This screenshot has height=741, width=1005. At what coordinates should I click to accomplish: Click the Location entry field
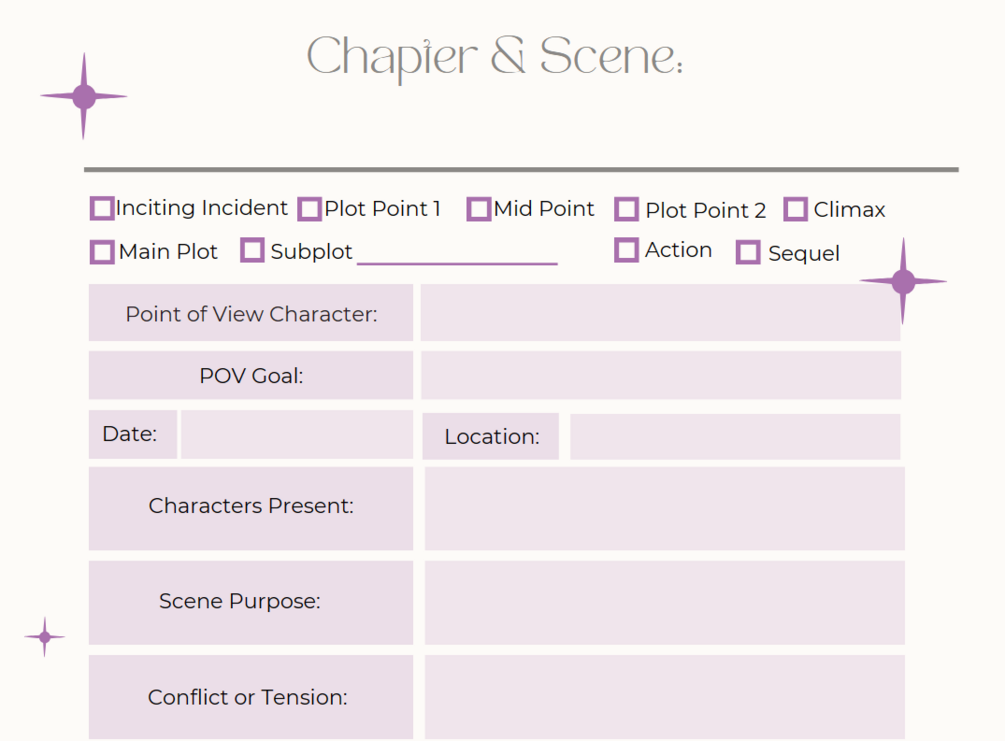[735, 437]
